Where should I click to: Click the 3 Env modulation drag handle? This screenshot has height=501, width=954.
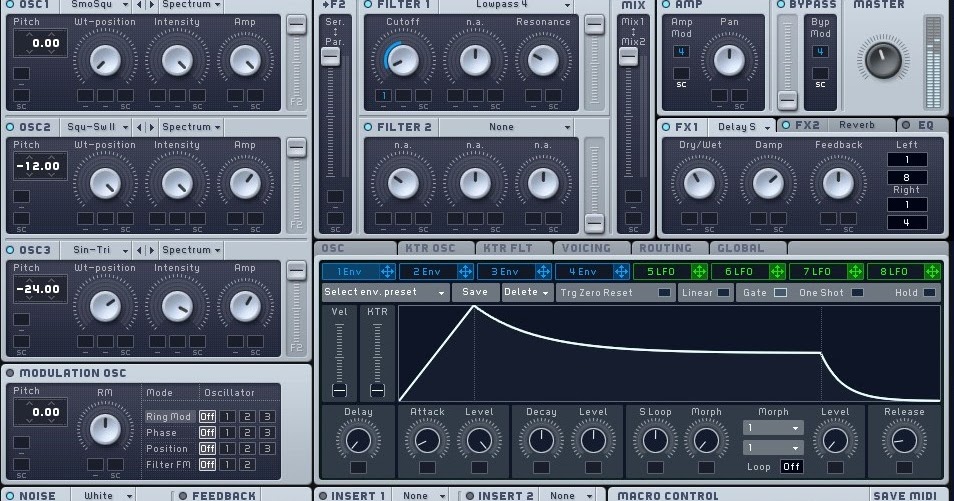[543, 272]
